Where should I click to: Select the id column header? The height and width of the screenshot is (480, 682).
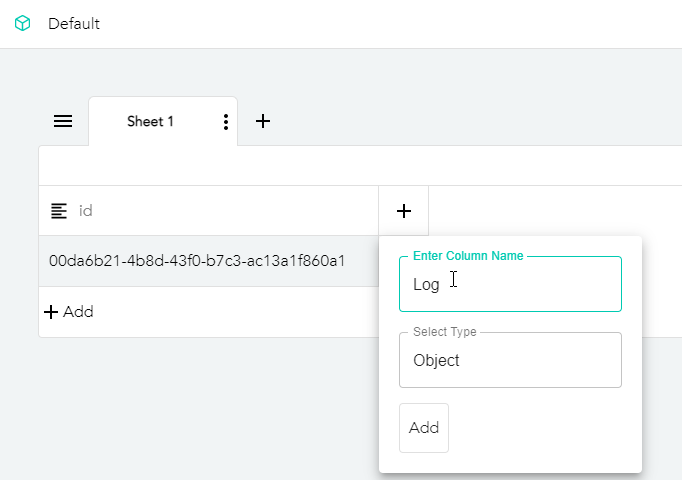pyautogui.click(x=210, y=211)
